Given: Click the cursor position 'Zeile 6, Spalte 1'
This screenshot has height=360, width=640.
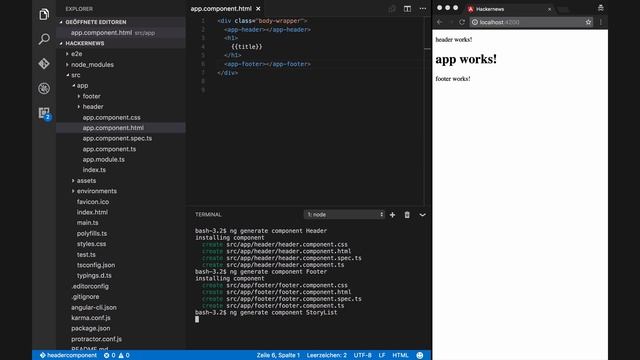Looking at the screenshot, I should point(278,355).
